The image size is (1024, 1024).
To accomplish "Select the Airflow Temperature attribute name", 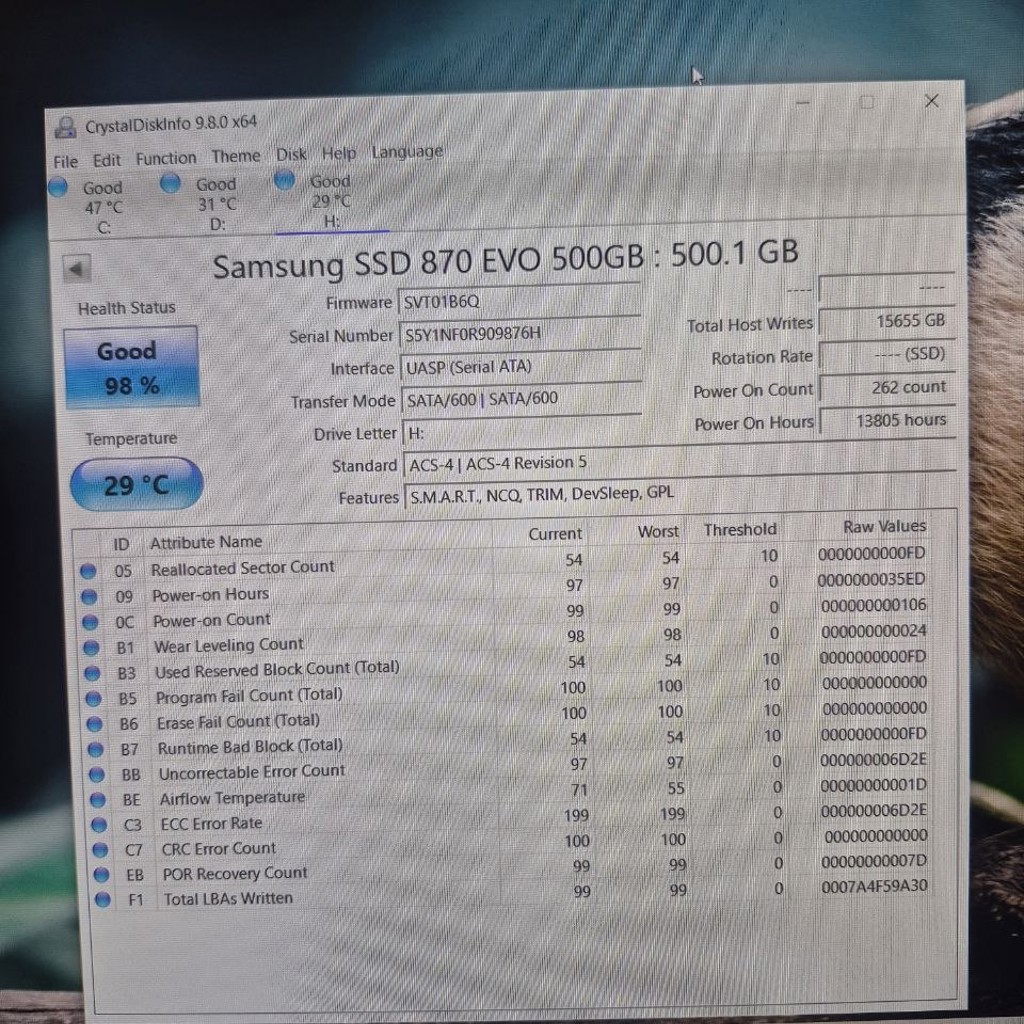I will 232,798.
